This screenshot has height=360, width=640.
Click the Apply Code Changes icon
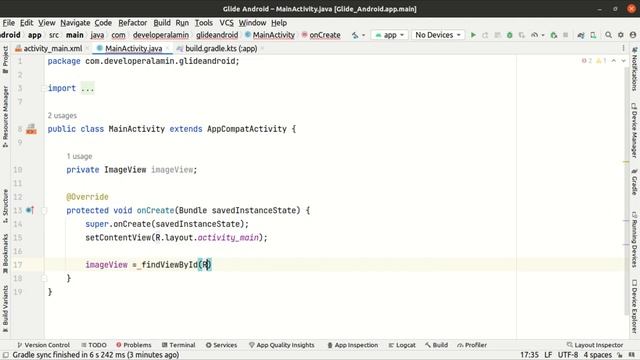[x=497, y=35]
